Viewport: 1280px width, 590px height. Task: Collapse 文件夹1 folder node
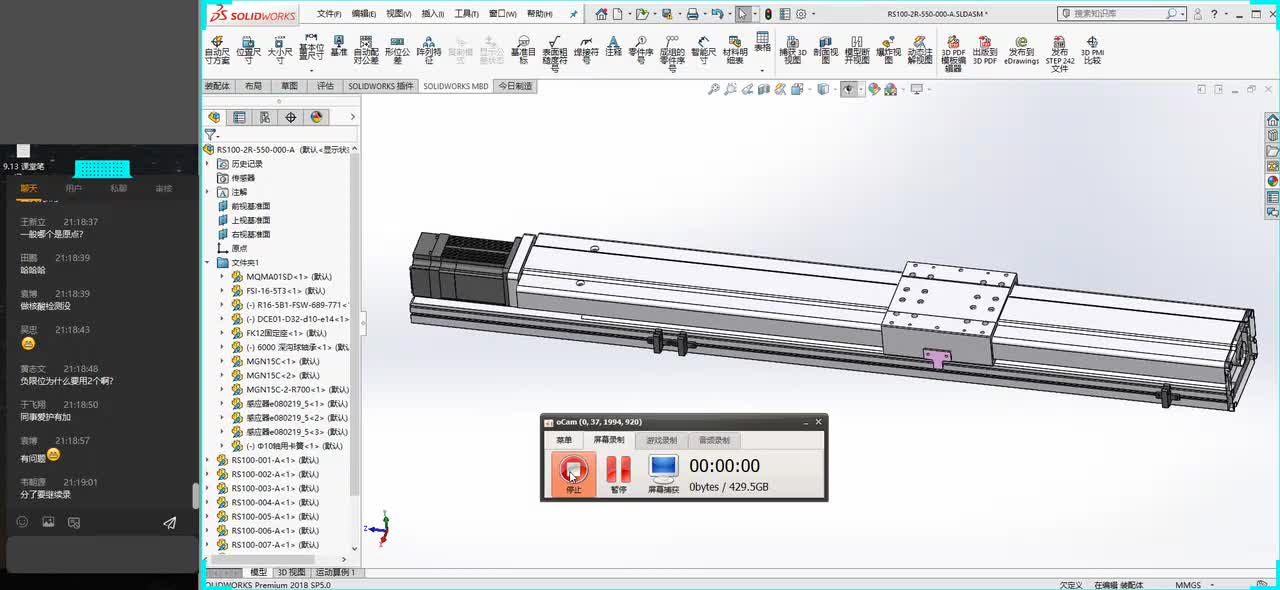209,262
